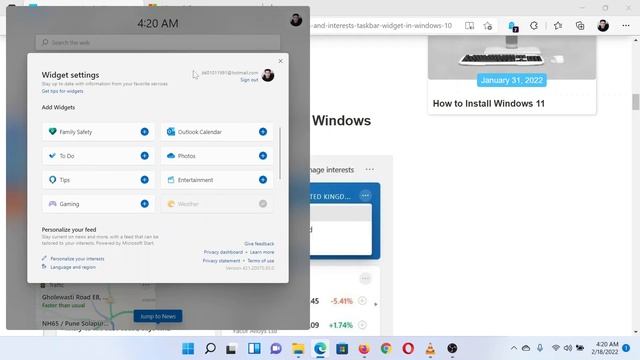Launch Opera from the taskbar
This screenshot has height=360, width=640.
[x=408, y=349]
